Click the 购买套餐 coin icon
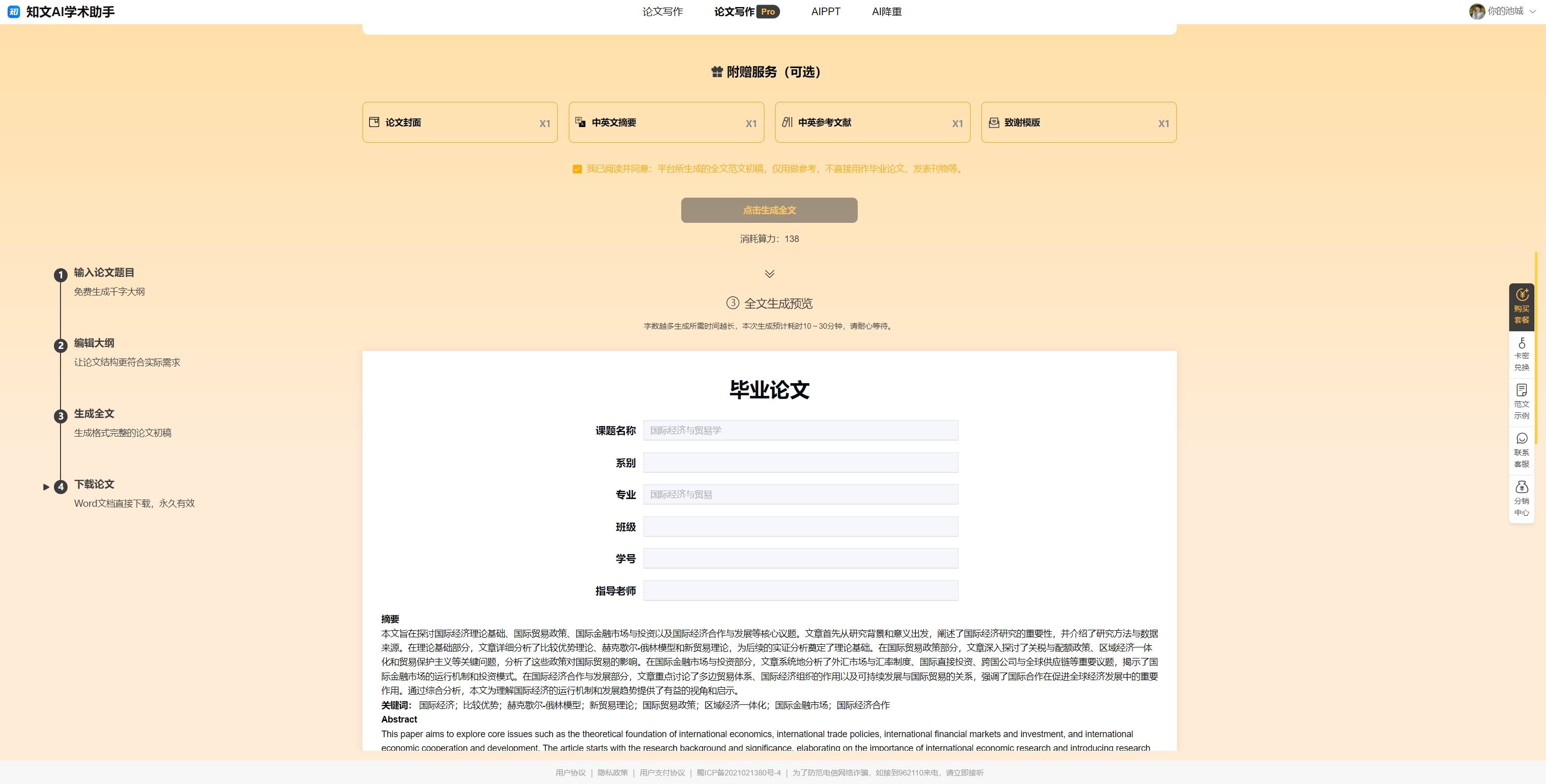The height and width of the screenshot is (784, 1546). [1521, 295]
